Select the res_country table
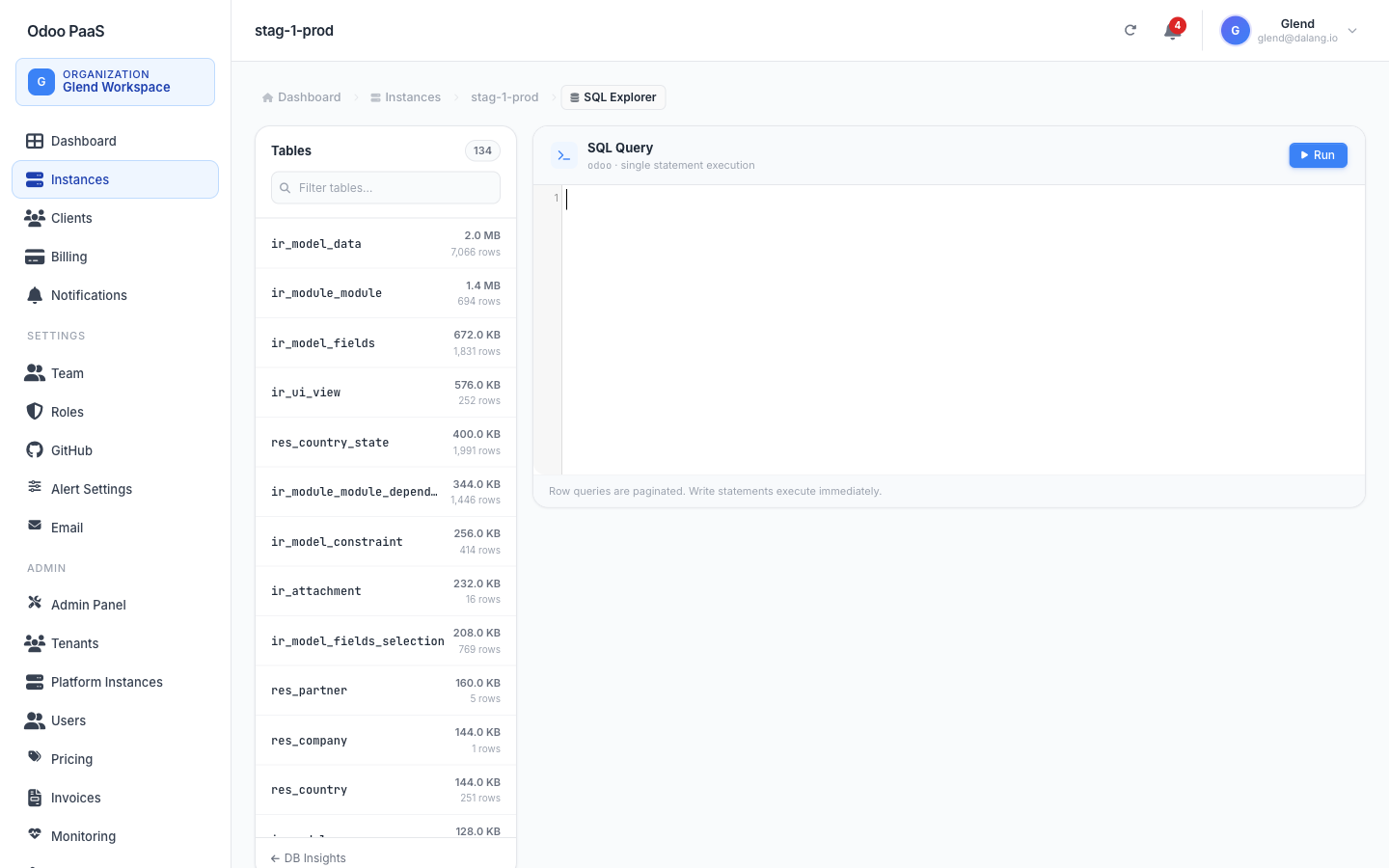The width and height of the screenshot is (1389, 868). (386, 790)
